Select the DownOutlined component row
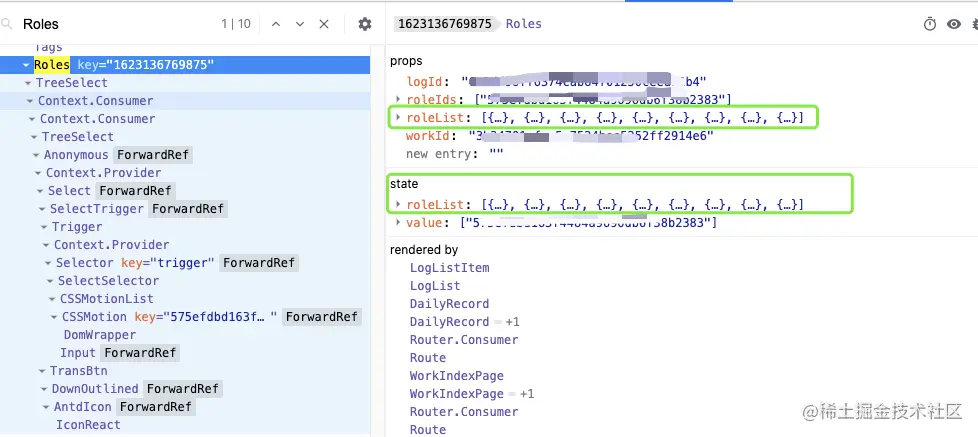Screen dimensions: 978x437 185,389
